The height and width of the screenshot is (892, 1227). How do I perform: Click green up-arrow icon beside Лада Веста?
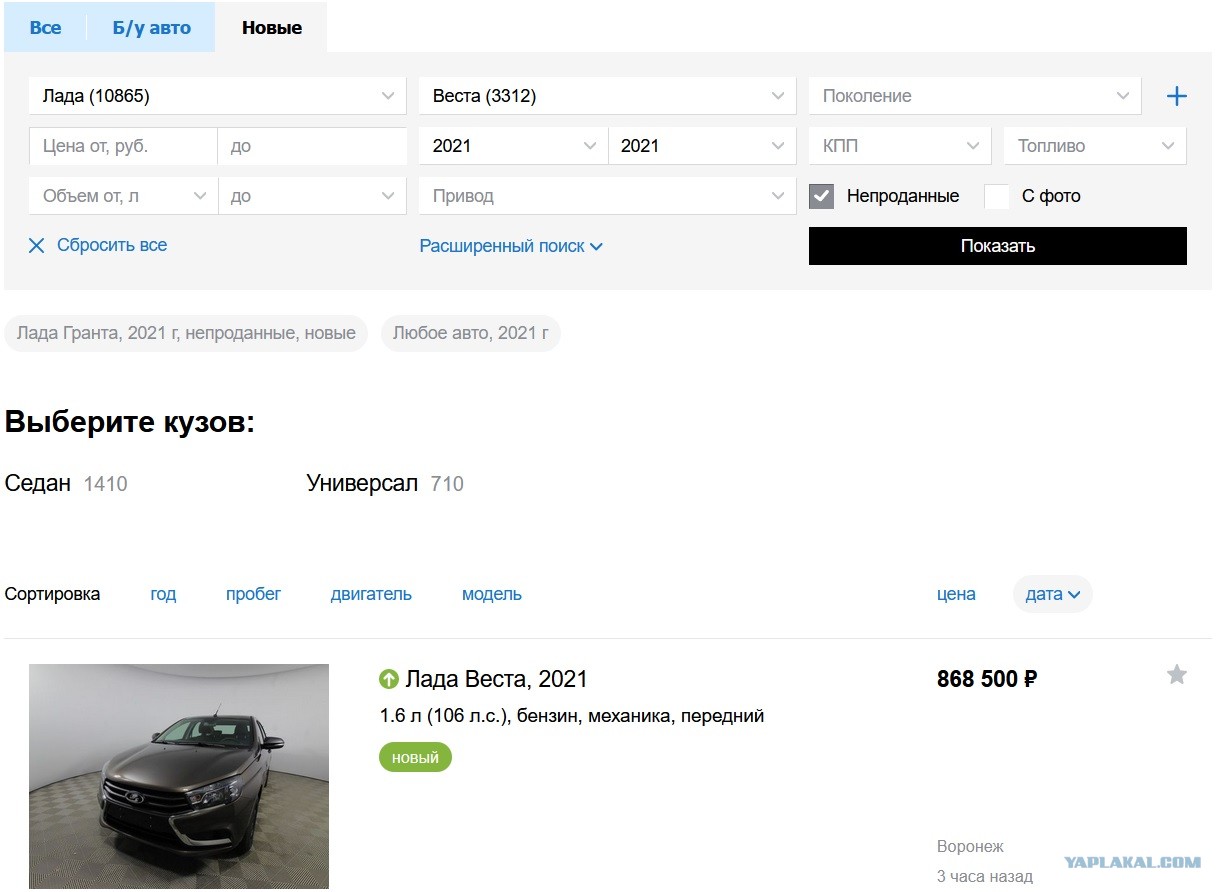point(389,680)
